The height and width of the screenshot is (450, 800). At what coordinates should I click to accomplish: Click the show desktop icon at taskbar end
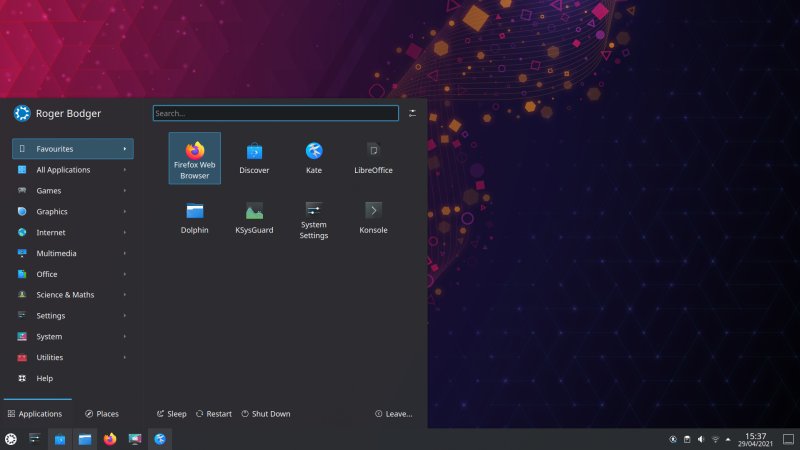coord(788,439)
